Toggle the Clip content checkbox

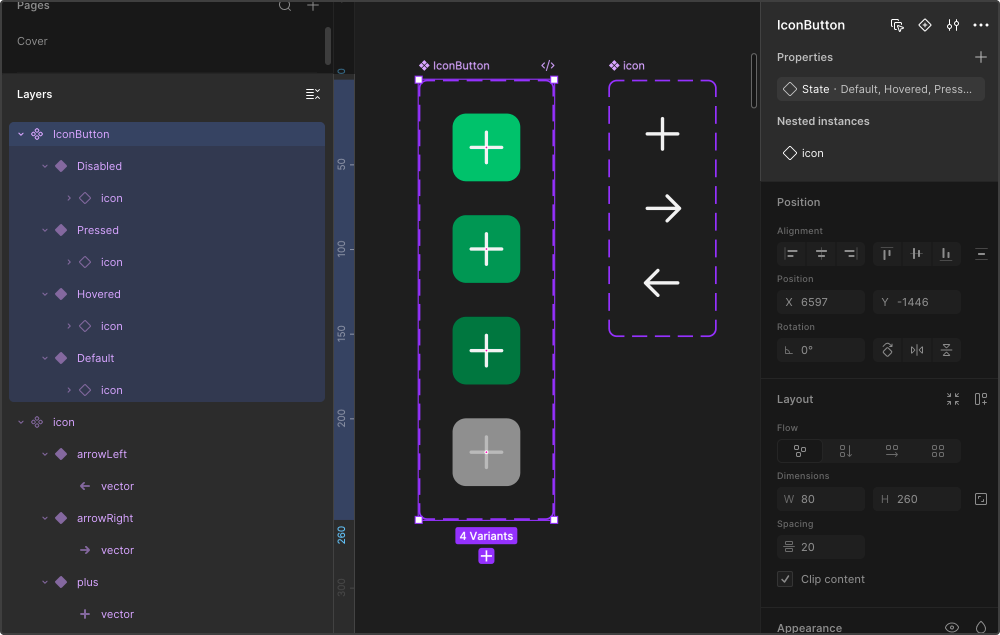[785, 579]
